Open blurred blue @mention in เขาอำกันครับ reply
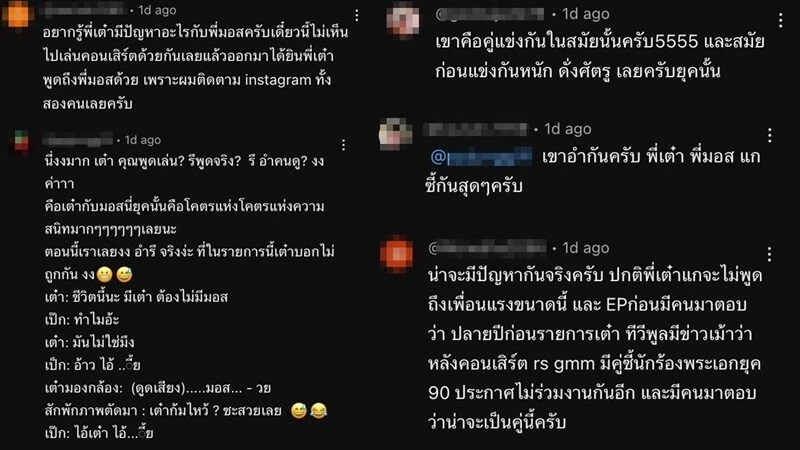 [x=481, y=157]
